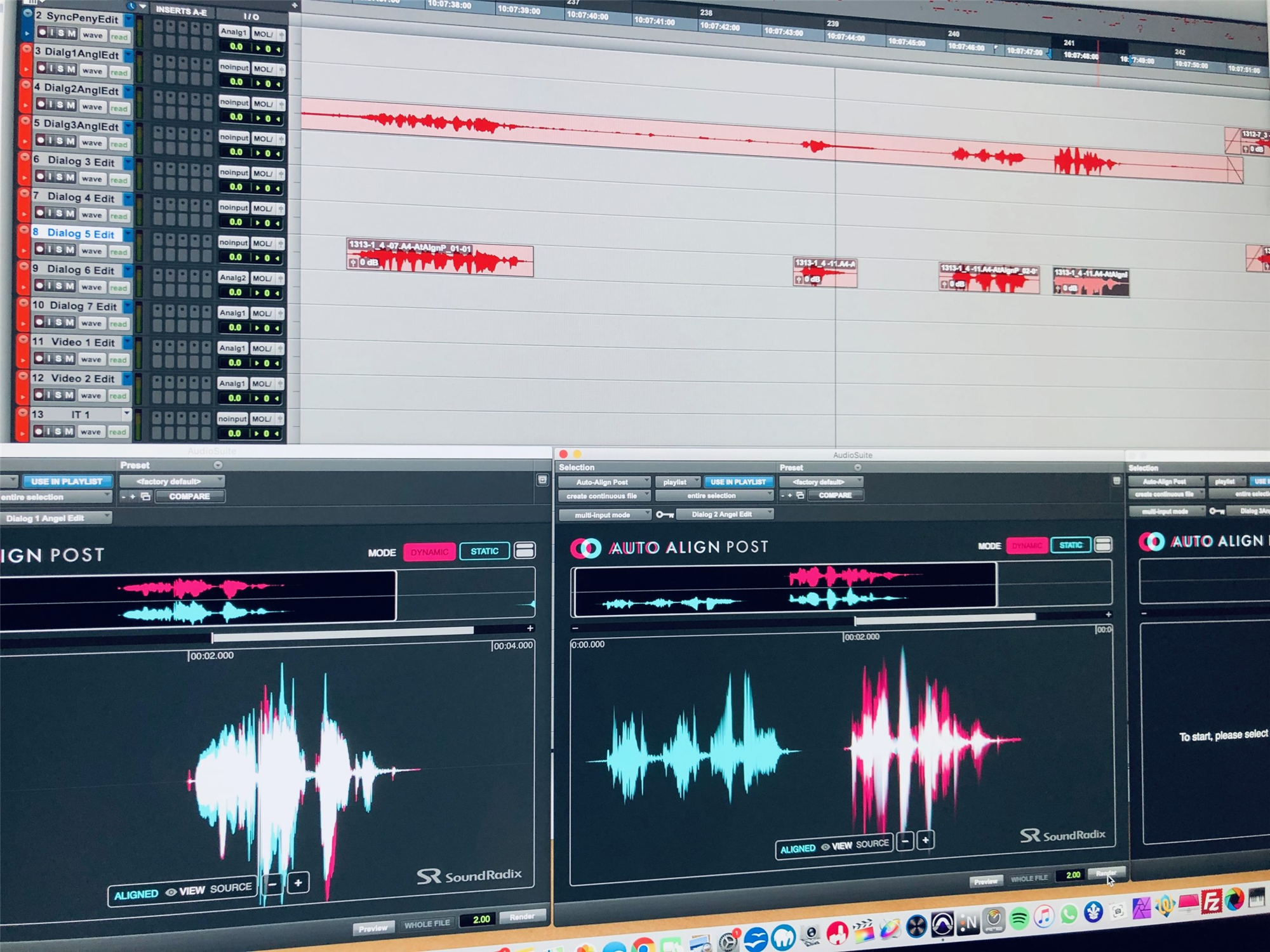Screen dimensions: 1270x952
Task: Click USE IN PLAYLIST in Dialog 1 Angel Edit window
Action: tap(67, 482)
